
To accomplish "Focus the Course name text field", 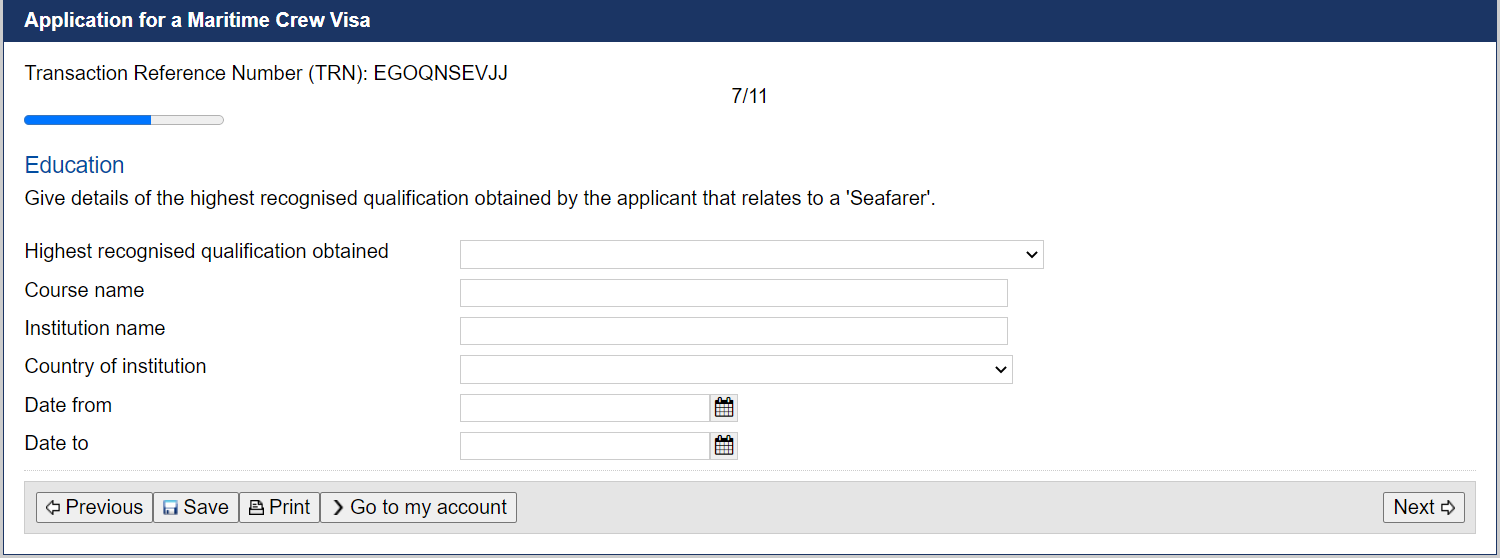I will (733, 293).
